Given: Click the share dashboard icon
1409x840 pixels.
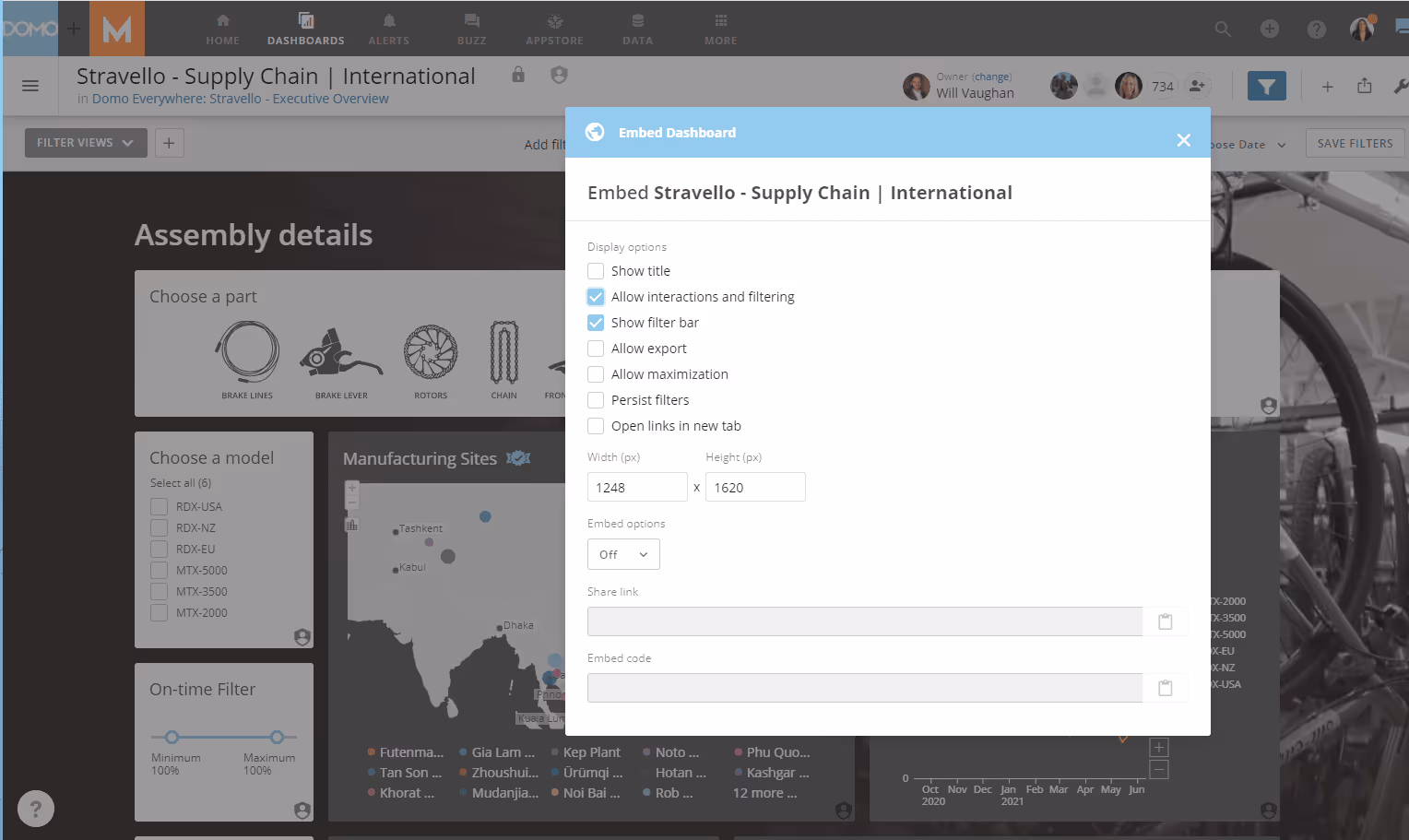Looking at the screenshot, I should [x=1365, y=86].
